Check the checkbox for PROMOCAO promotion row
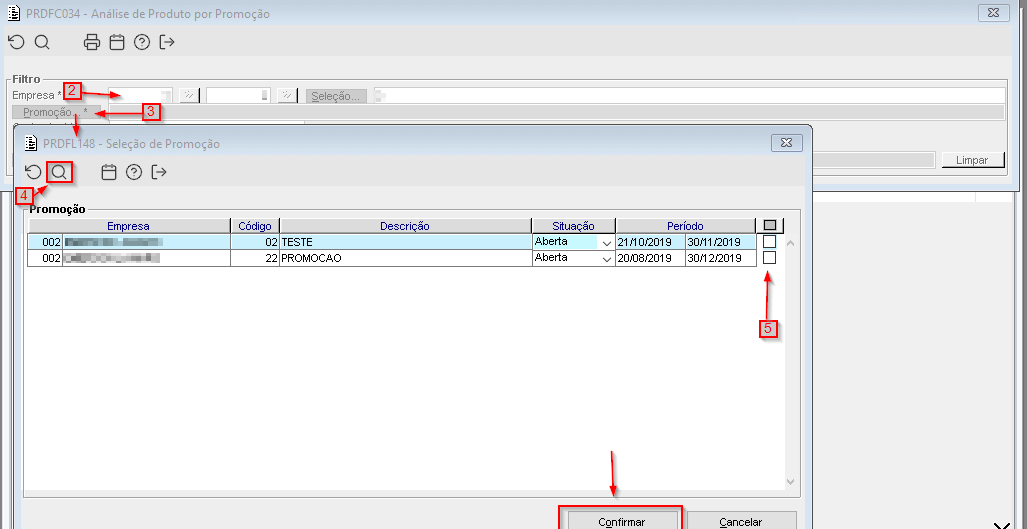The height and width of the screenshot is (529, 1027). coord(770,258)
